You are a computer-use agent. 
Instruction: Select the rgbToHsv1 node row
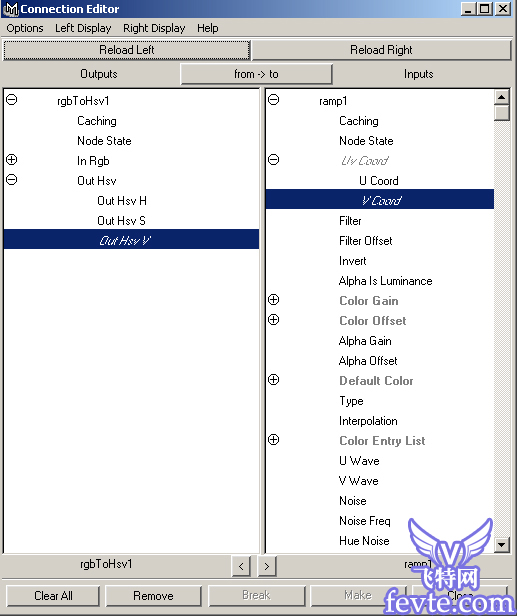[83, 101]
